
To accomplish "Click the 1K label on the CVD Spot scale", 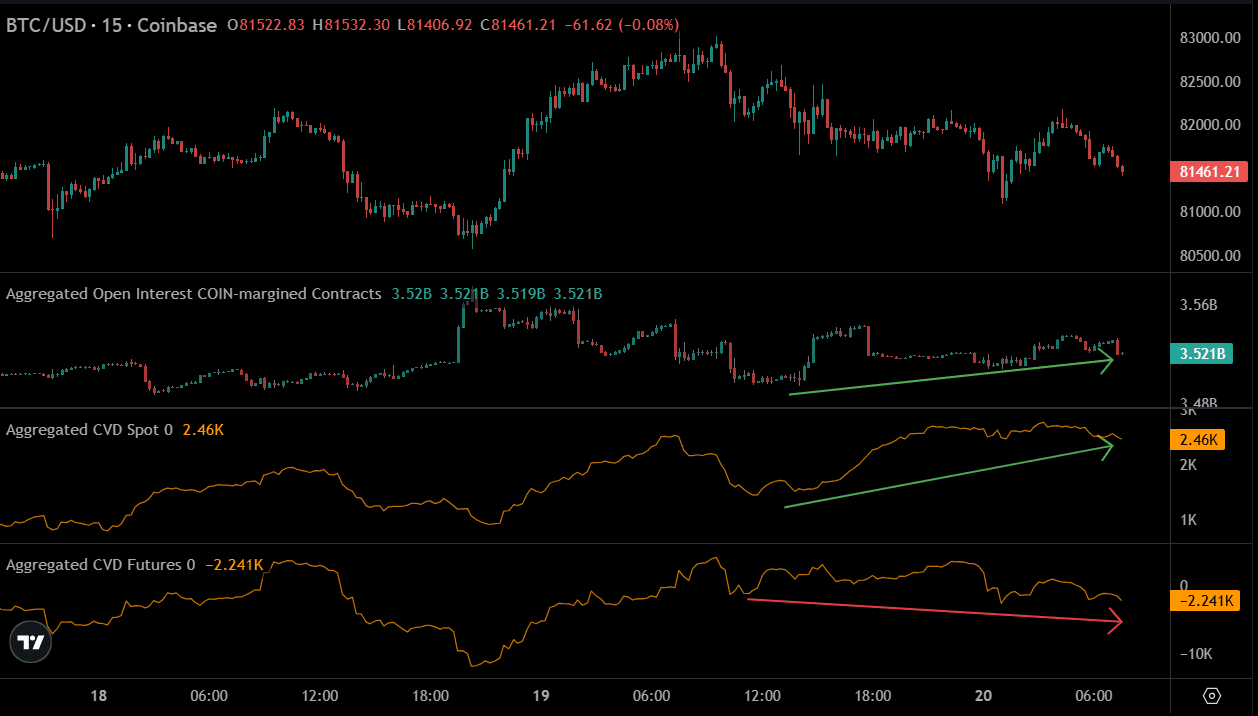I will click(1190, 520).
